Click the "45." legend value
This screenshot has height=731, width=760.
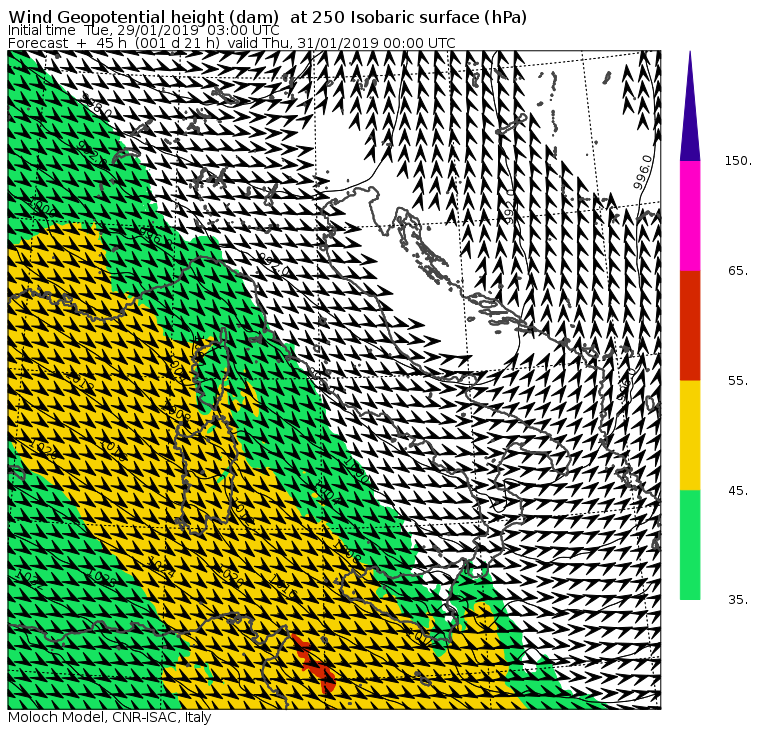(738, 491)
